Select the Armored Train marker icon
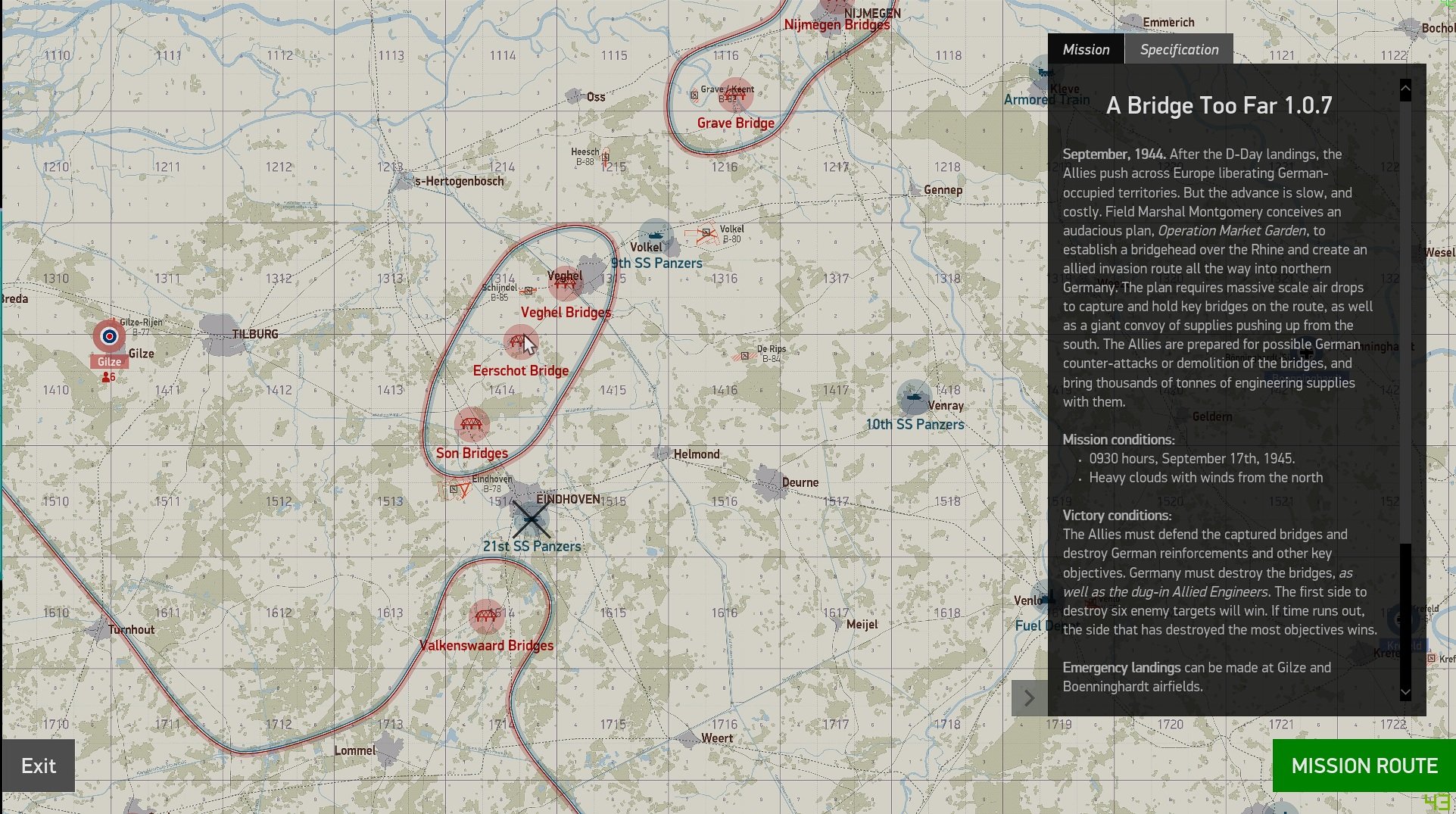Screen dimensions: 1456x814 tap(1046, 74)
